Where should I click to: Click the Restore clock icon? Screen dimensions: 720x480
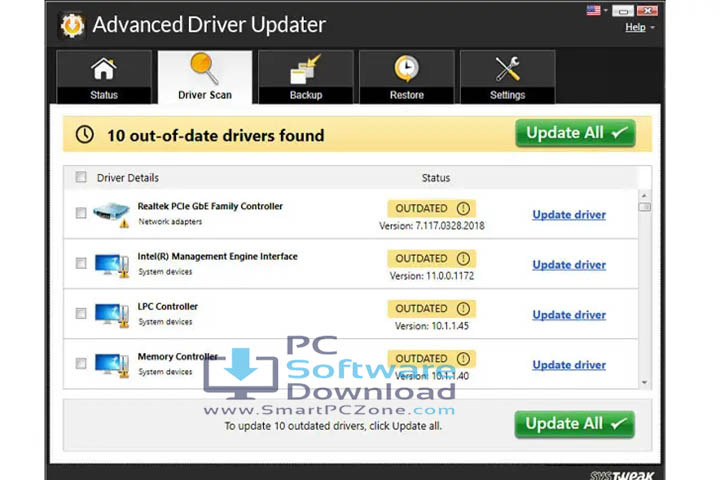(407, 69)
